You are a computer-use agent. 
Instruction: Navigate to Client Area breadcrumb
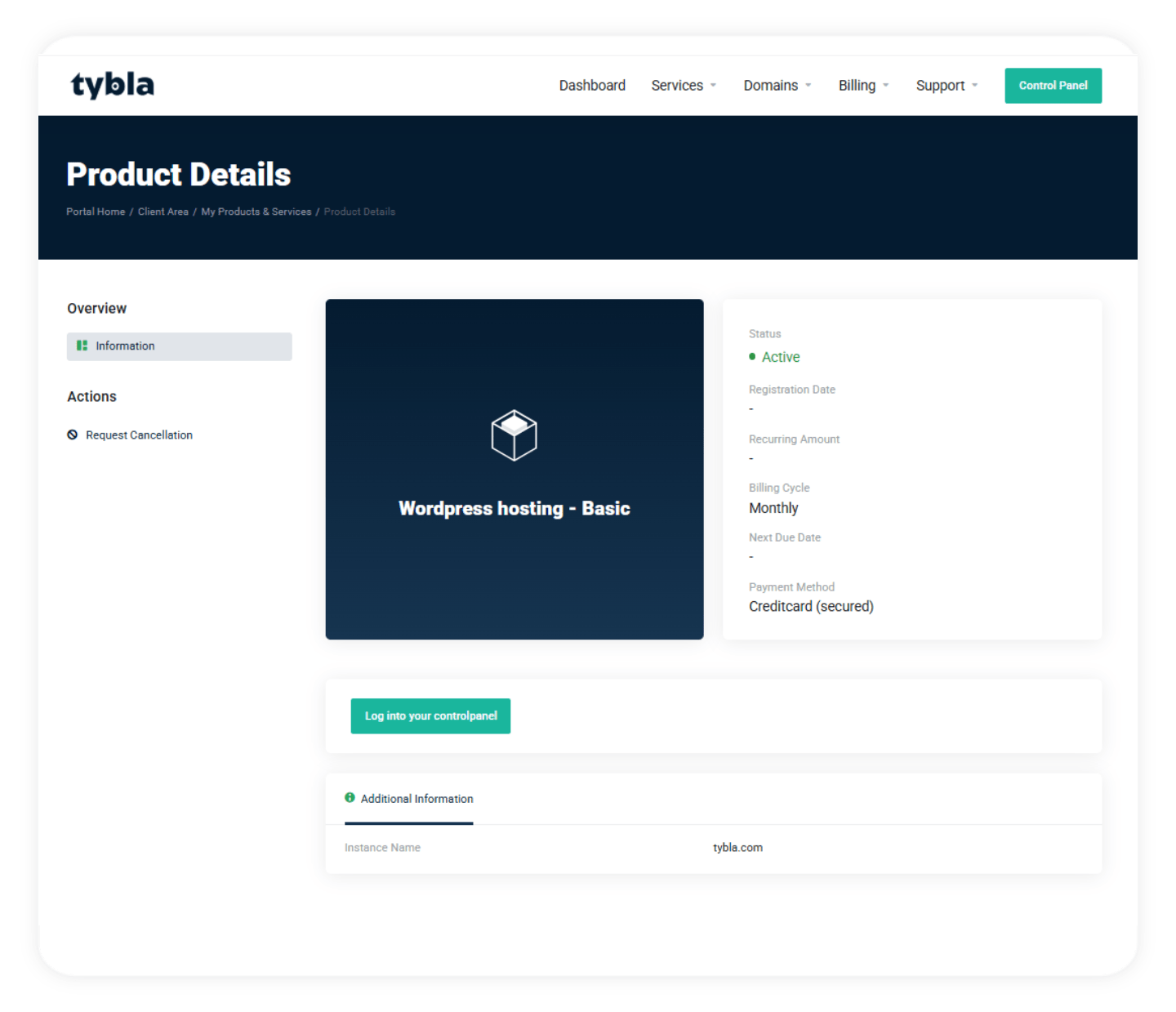[163, 212]
